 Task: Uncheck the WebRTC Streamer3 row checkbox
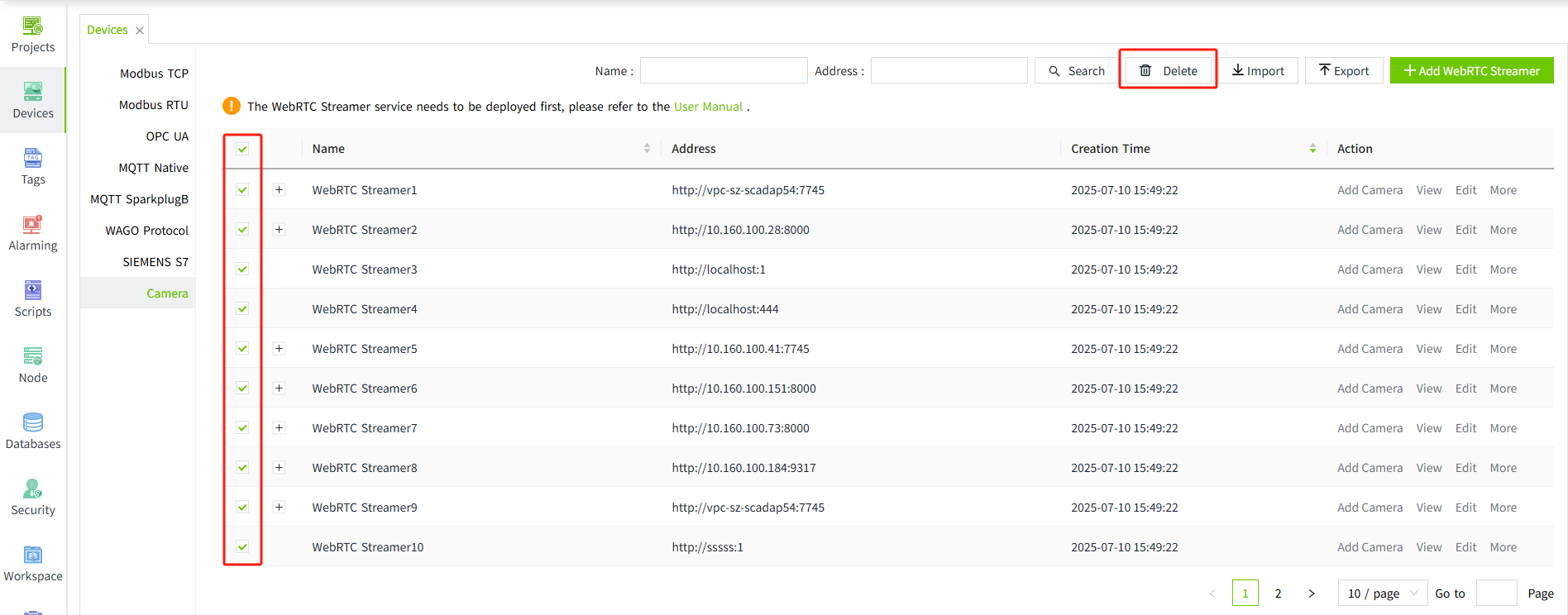pyautogui.click(x=242, y=269)
